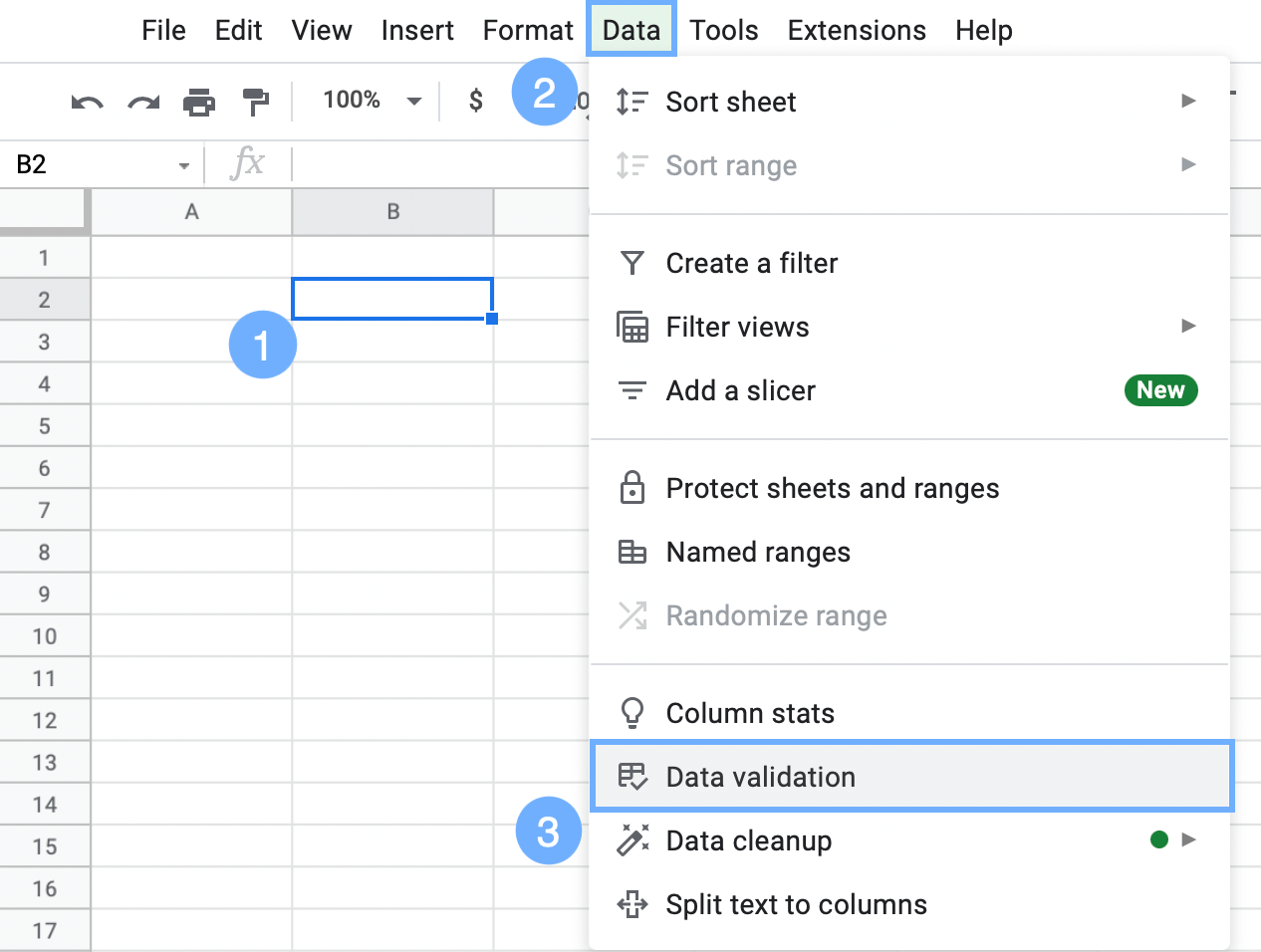Click the Split text to columns icon

click(x=632, y=904)
